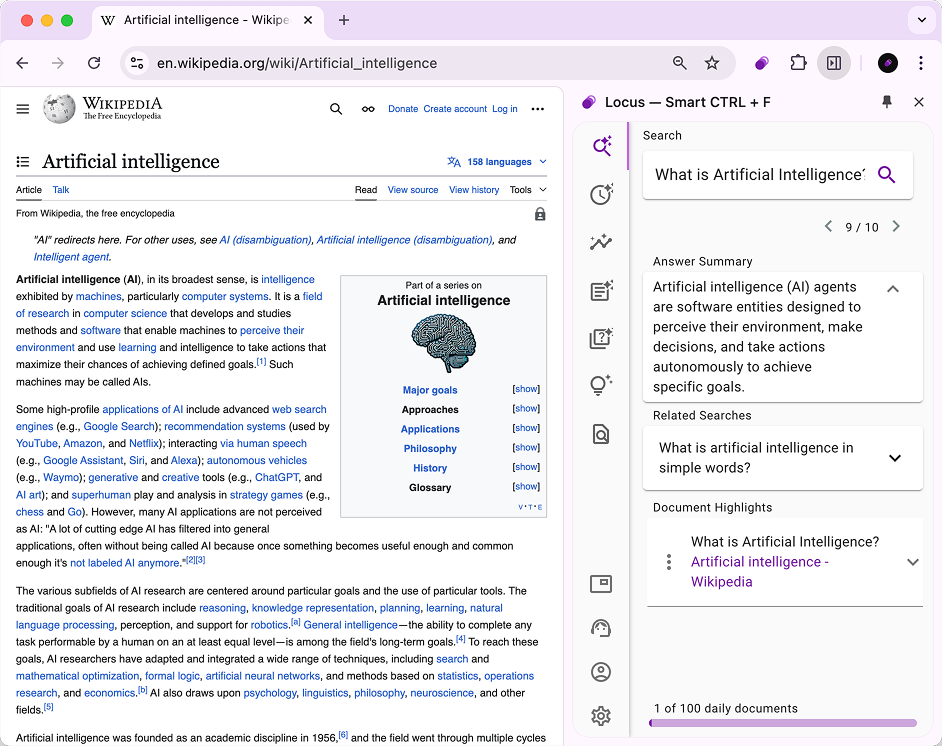Click the insights chart icon in Locus sidebar
Viewport: 942px width, 746px height.
click(601, 243)
